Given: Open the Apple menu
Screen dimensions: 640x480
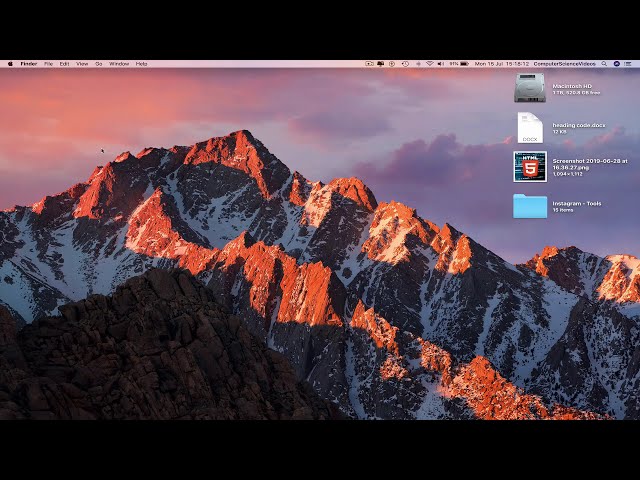Looking at the screenshot, I should click(11, 64).
